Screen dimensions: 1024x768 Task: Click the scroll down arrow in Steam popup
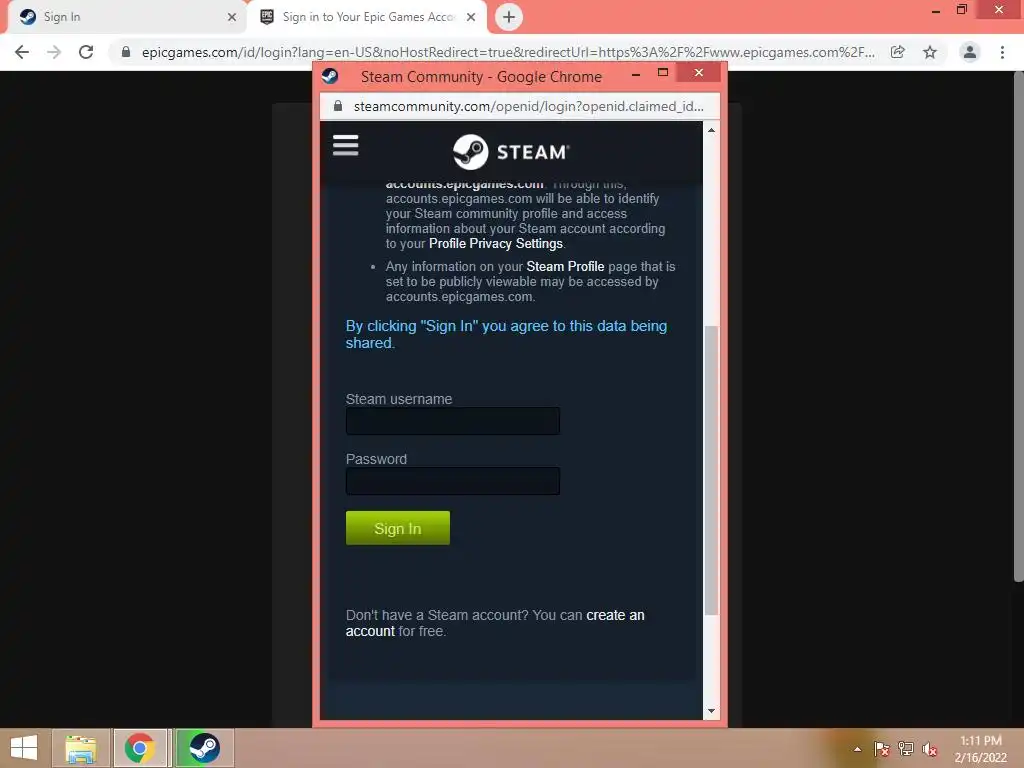click(711, 711)
